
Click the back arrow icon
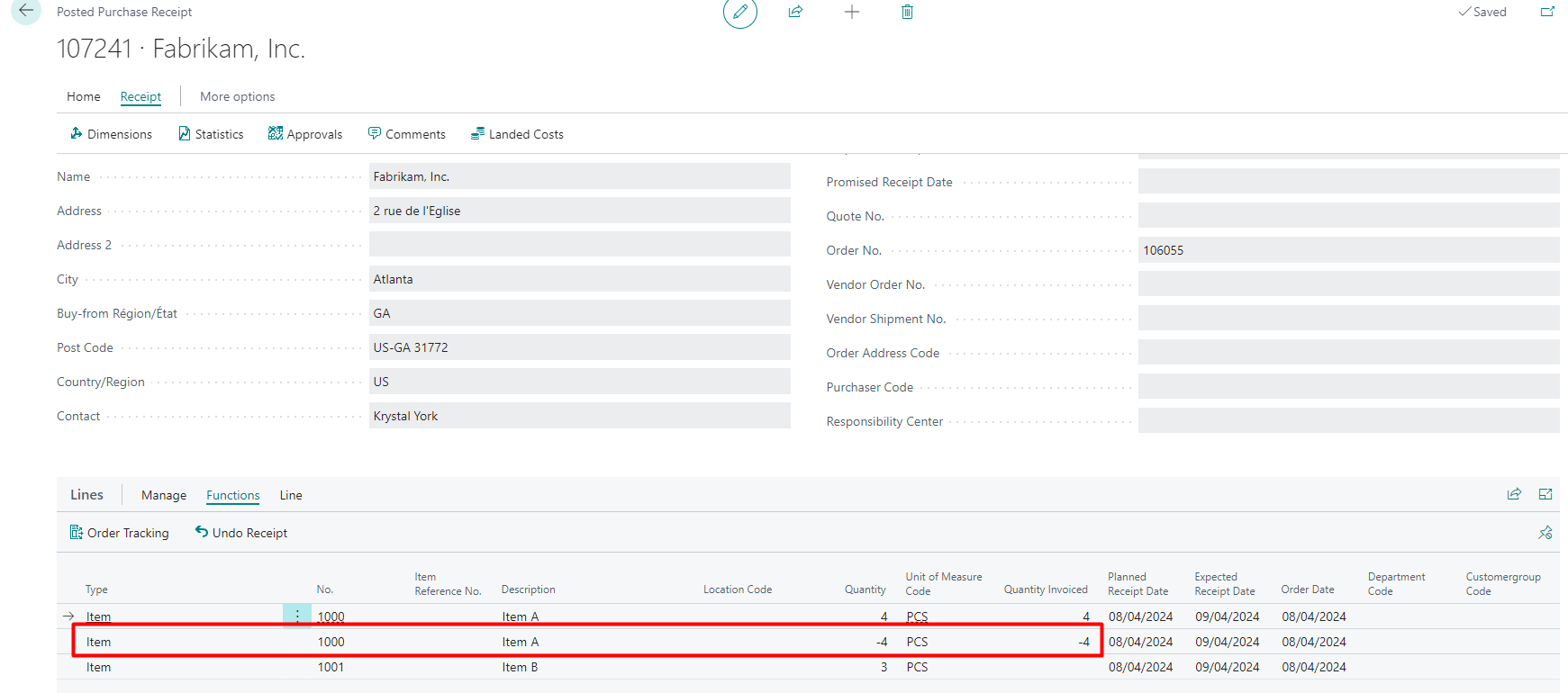tap(26, 11)
